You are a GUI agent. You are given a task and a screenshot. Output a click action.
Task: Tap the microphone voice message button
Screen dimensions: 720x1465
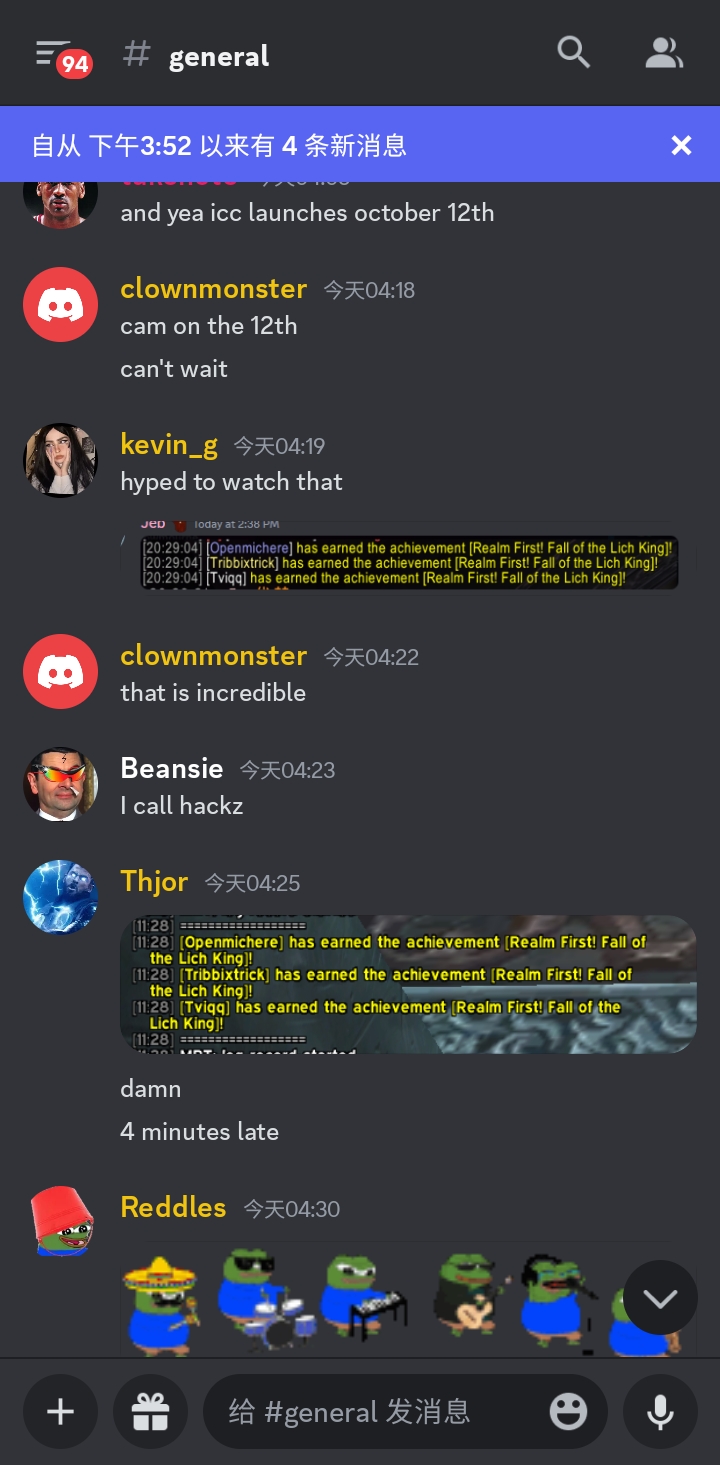pyautogui.click(x=660, y=1411)
